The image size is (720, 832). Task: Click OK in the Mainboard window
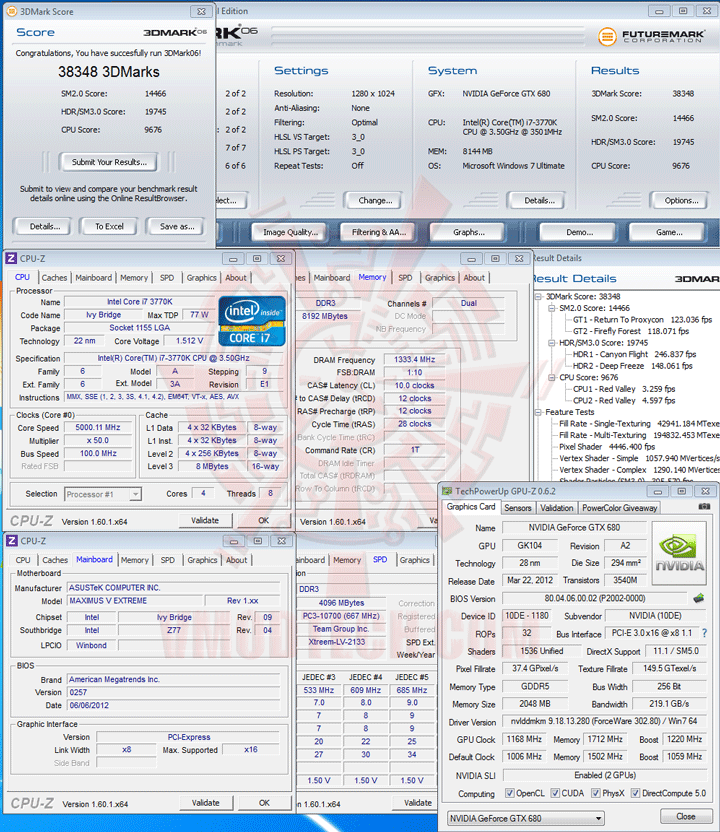(x=264, y=803)
